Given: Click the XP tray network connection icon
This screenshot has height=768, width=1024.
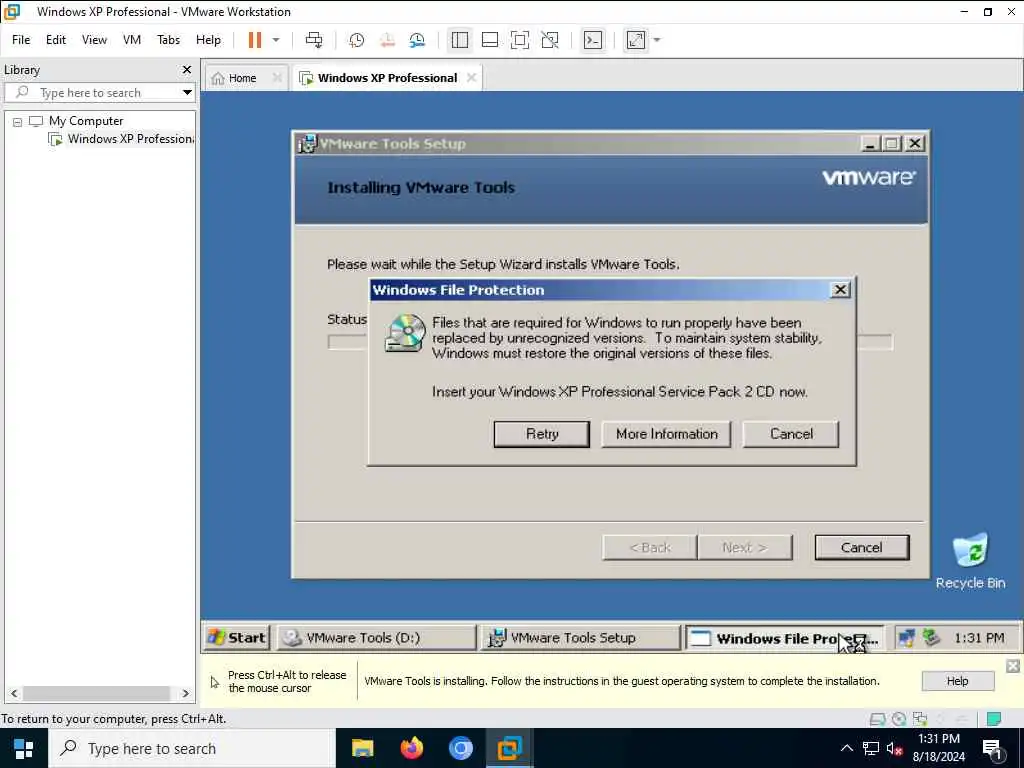Looking at the screenshot, I should click(x=906, y=638).
